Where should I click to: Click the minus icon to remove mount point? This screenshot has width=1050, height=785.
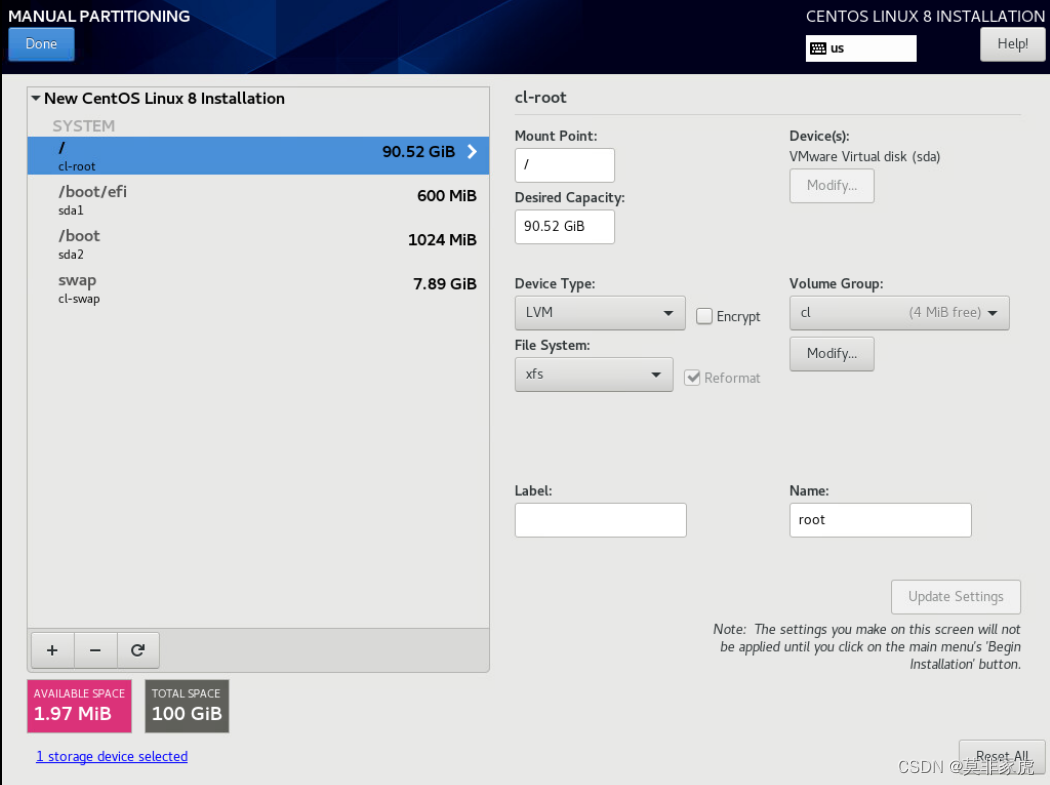coord(95,650)
